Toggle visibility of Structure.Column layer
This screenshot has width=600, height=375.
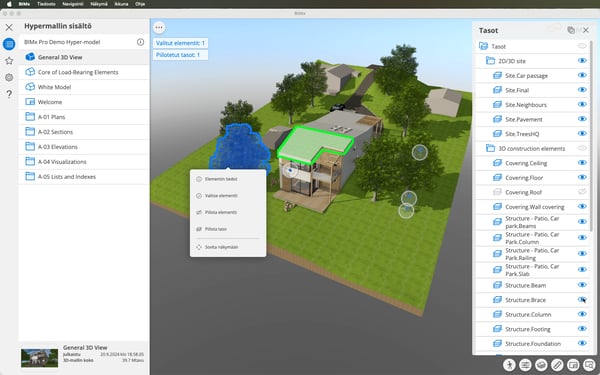582,314
